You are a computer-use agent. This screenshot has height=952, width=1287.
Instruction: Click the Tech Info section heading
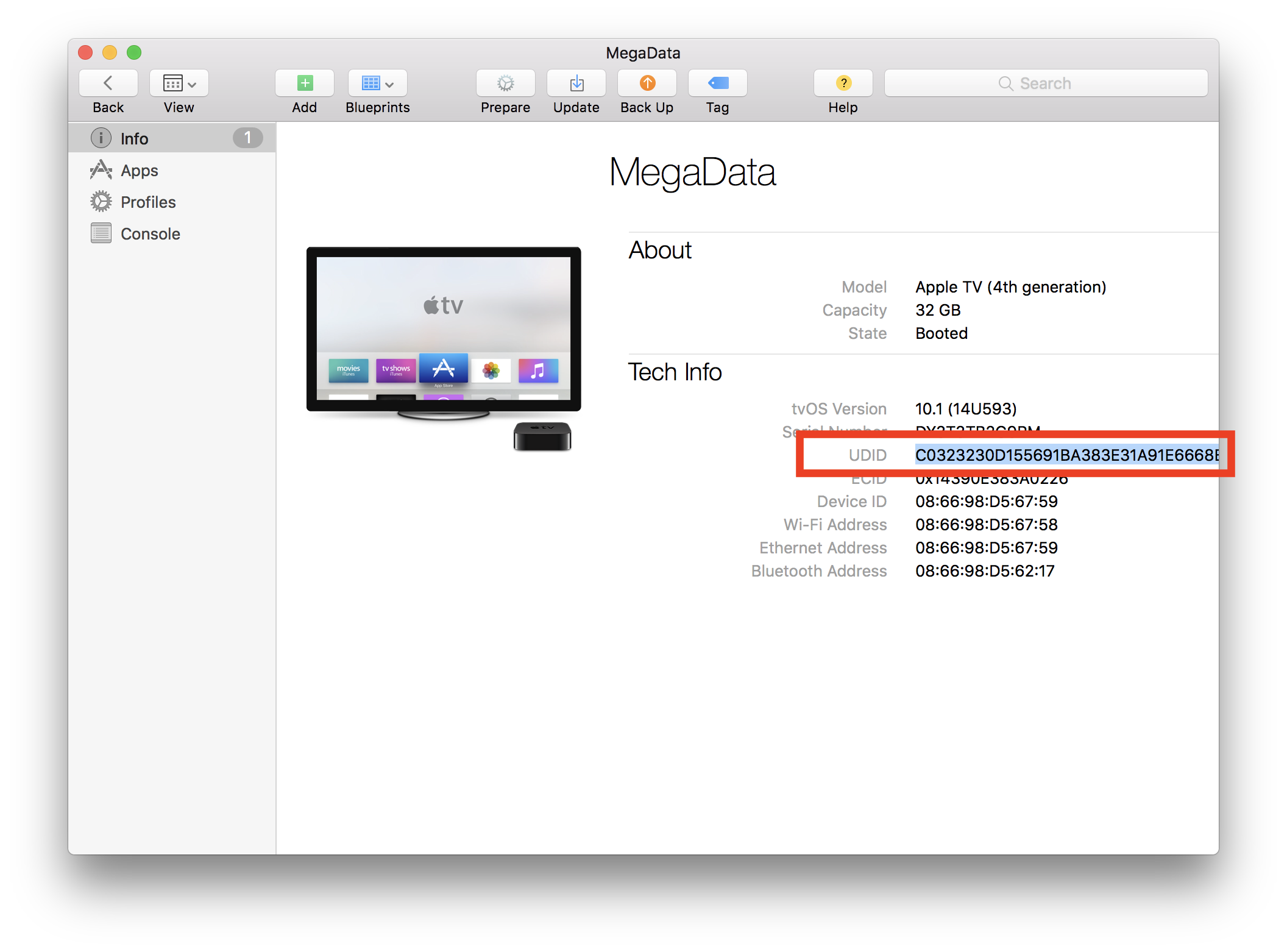click(675, 372)
